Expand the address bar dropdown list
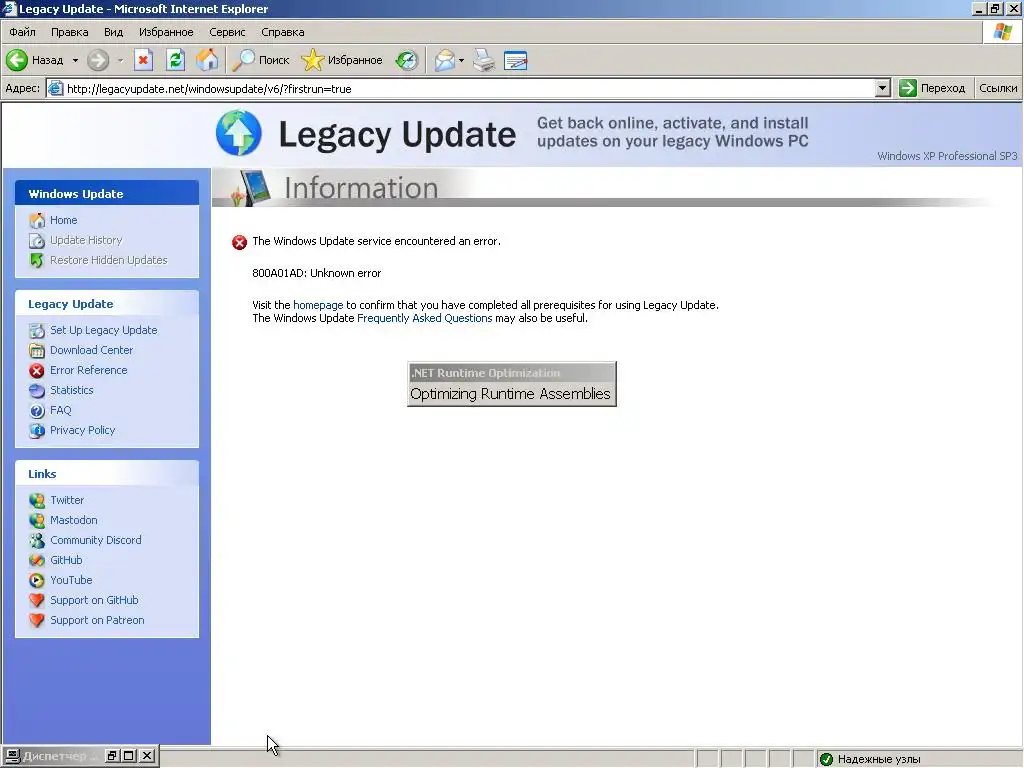 tap(882, 88)
